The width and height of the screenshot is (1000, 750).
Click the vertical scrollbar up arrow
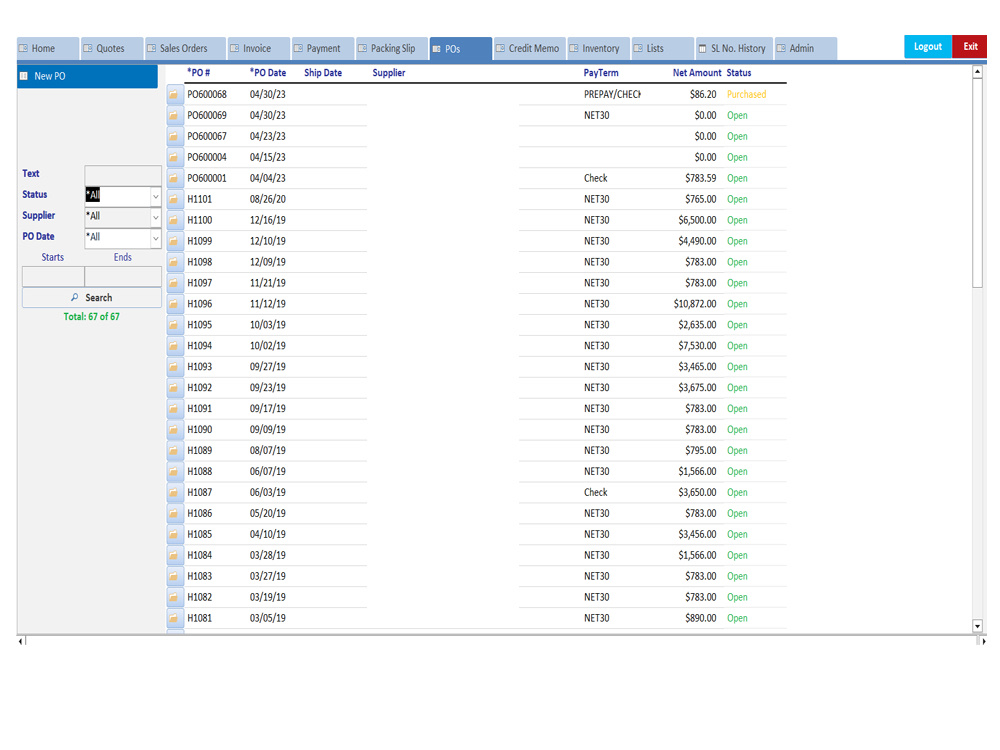[977, 72]
